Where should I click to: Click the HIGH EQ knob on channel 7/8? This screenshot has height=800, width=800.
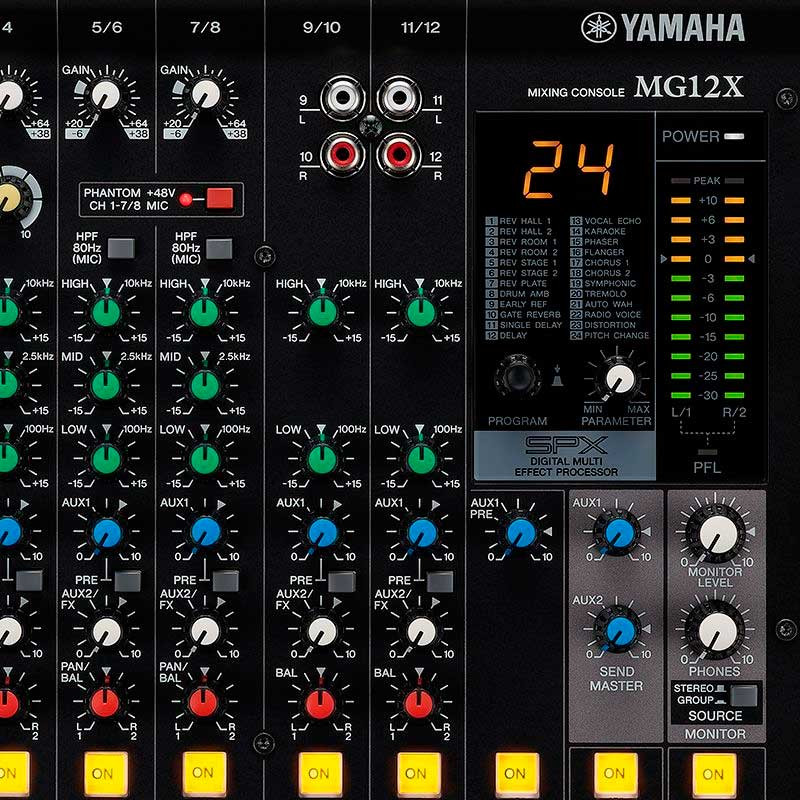(x=205, y=312)
